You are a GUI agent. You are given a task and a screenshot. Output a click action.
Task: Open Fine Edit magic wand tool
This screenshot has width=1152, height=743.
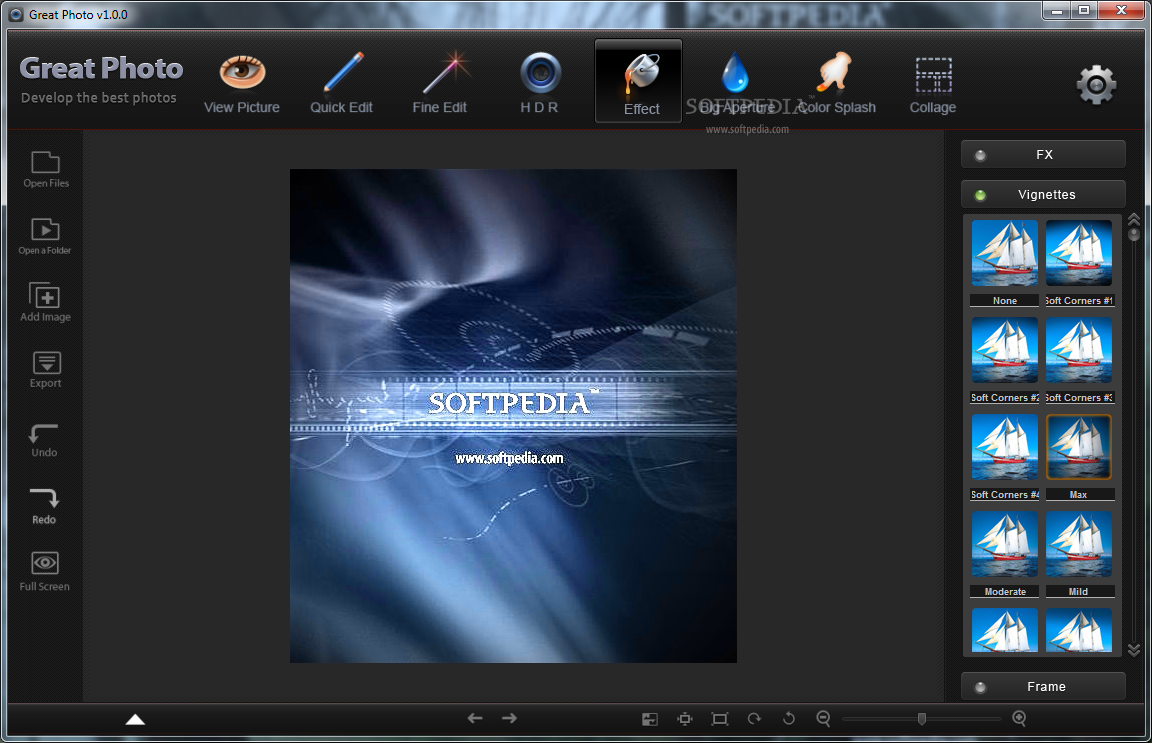pos(440,83)
